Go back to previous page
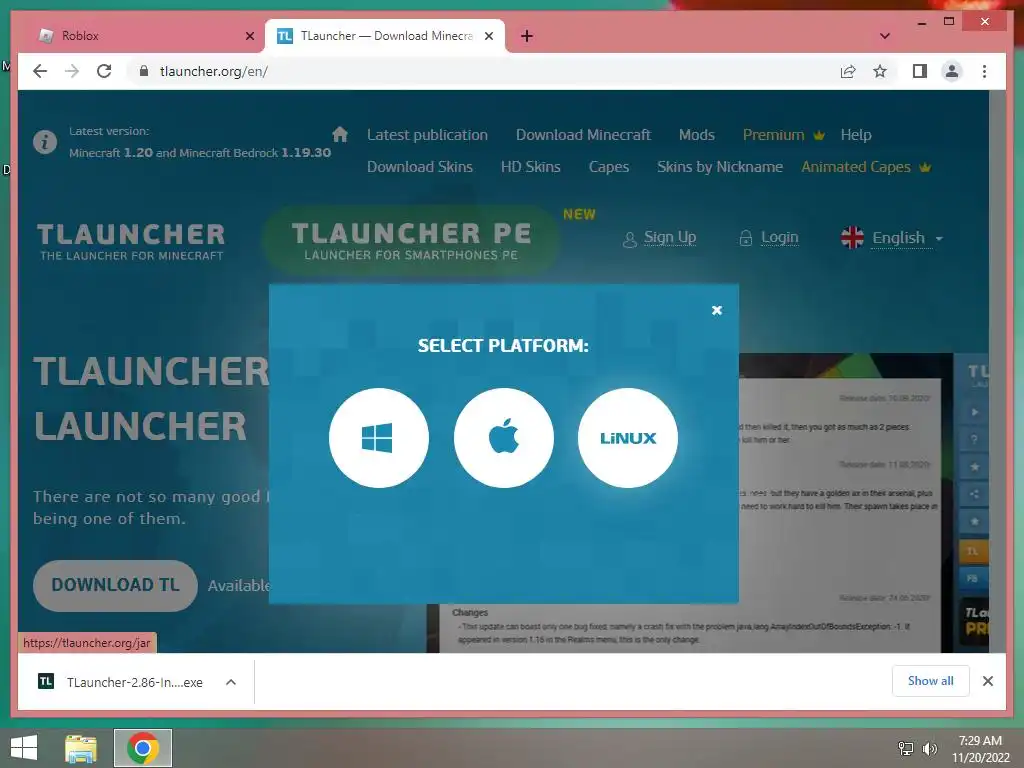1024x768 pixels. click(40, 71)
